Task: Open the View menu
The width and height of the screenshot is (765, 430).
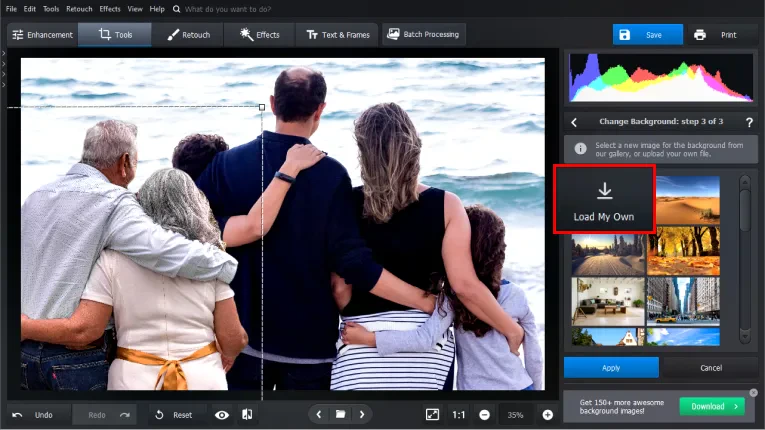Action: click(x=135, y=9)
